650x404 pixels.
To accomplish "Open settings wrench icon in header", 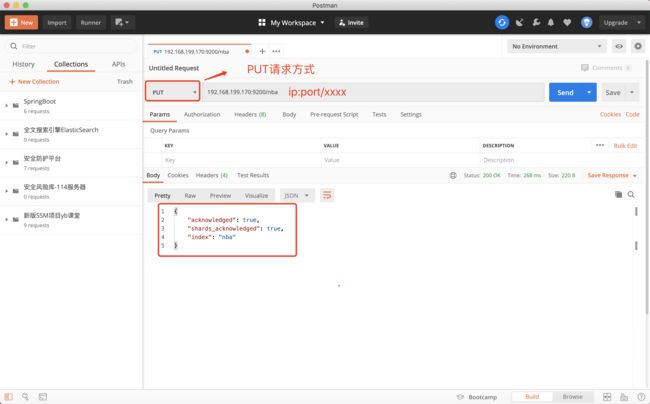I will [536, 22].
